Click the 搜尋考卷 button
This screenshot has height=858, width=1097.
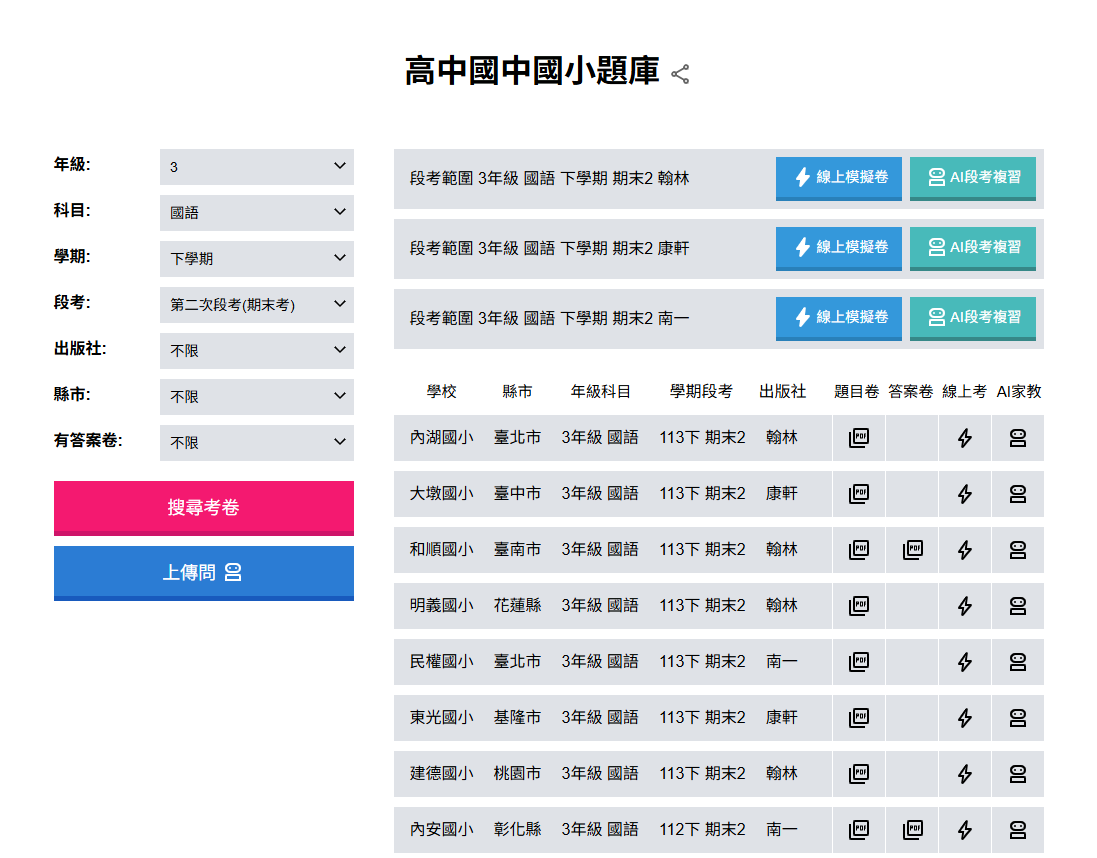click(203, 508)
